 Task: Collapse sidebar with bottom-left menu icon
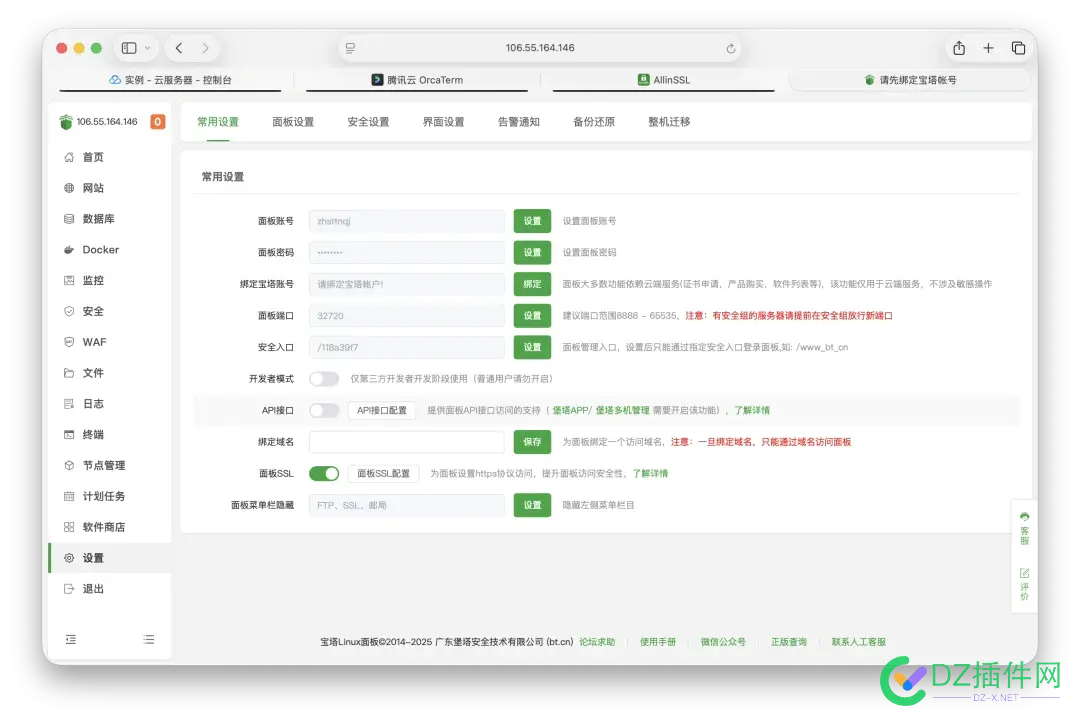click(x=71, y=640)
